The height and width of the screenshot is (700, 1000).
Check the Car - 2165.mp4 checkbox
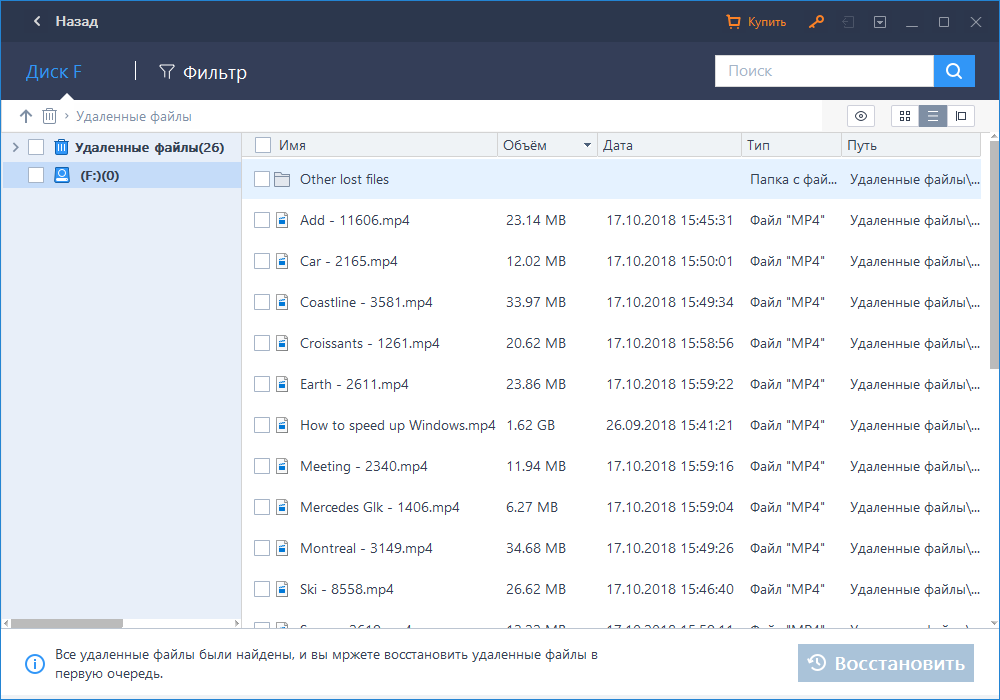[x=262, y=261]
